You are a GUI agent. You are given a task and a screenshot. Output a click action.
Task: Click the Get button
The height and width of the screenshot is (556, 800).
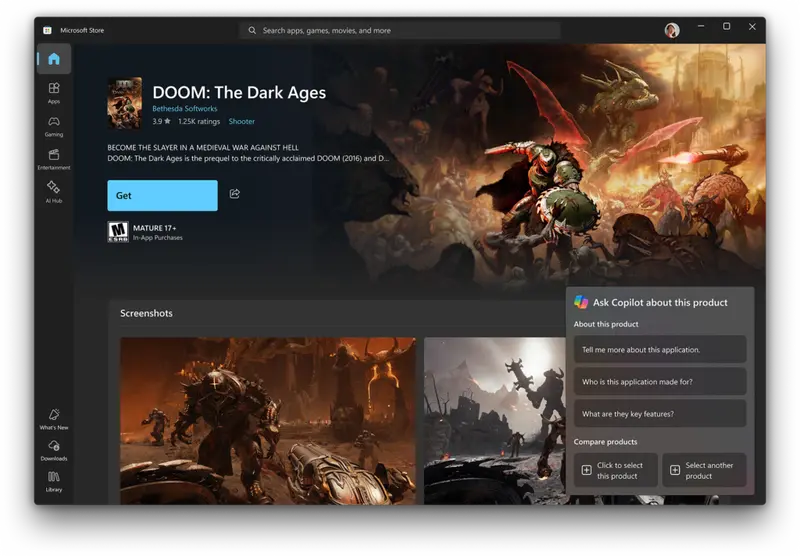[162, 195]
